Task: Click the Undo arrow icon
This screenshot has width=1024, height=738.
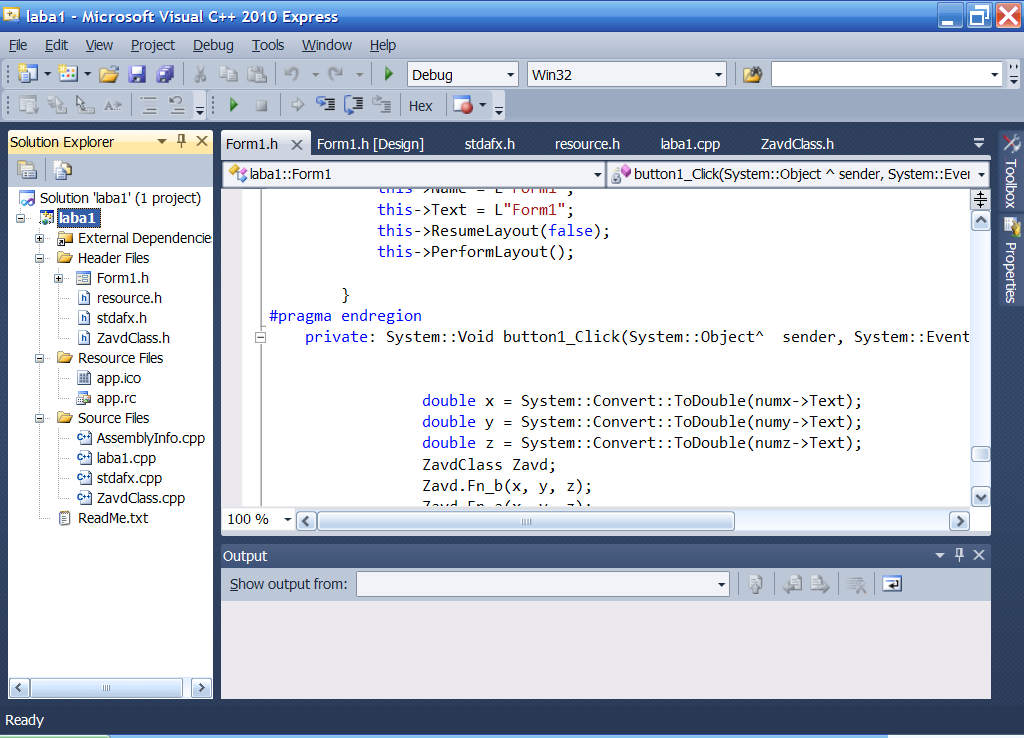Action: click(292, 74)
